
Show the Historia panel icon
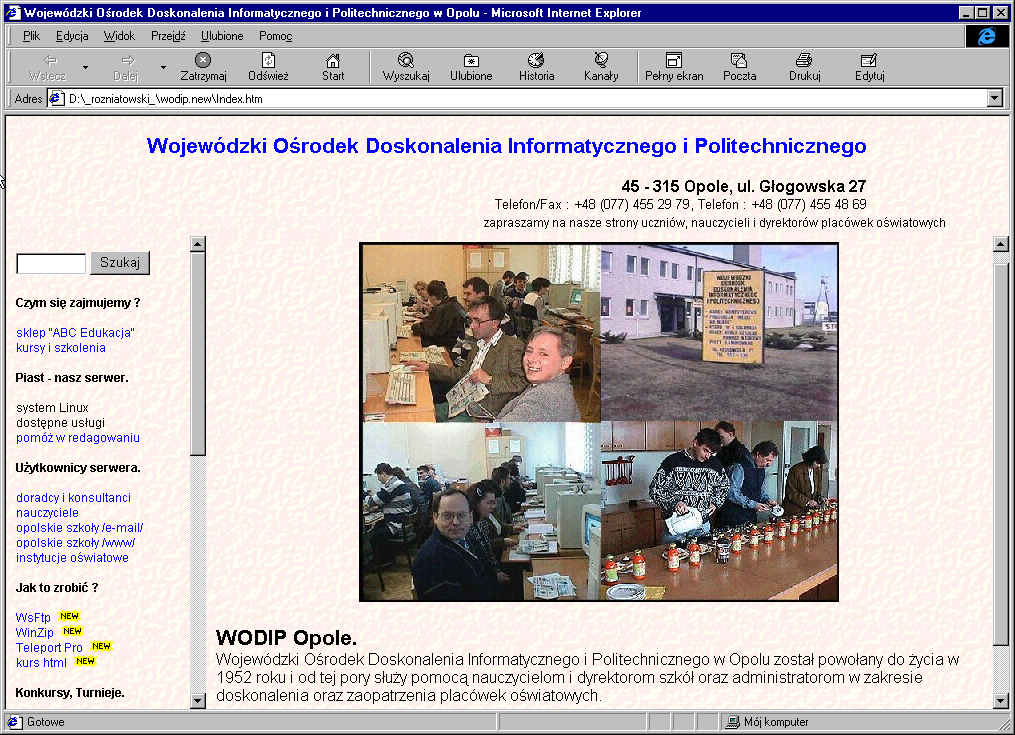536,61
